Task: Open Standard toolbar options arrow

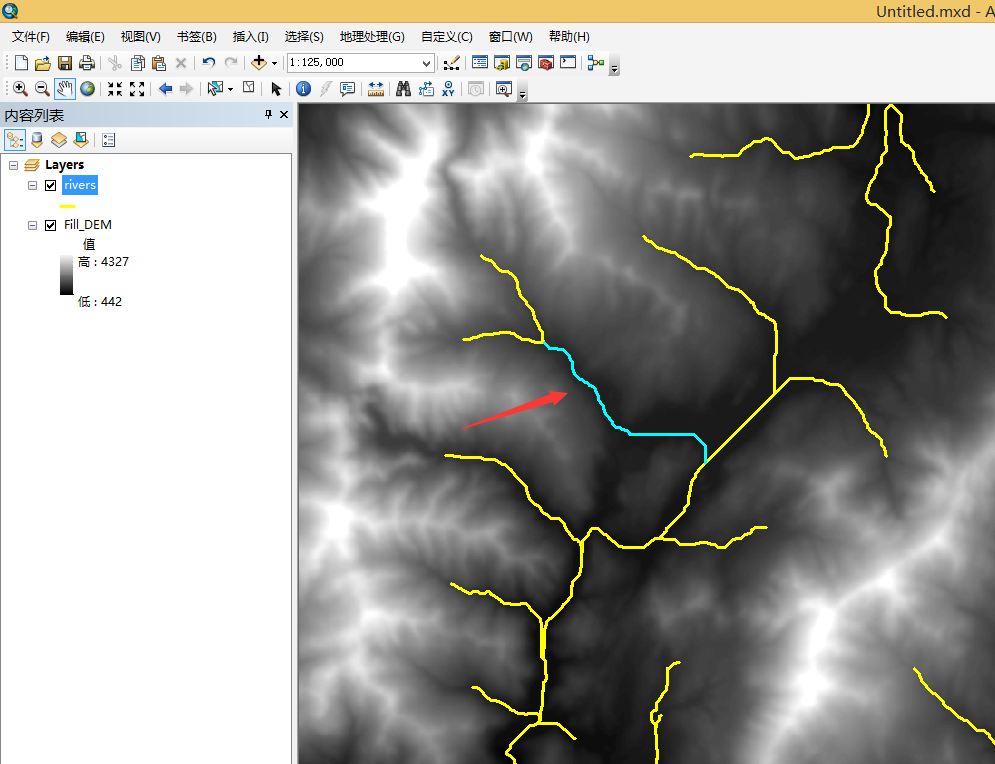Action: coord(614,66)
